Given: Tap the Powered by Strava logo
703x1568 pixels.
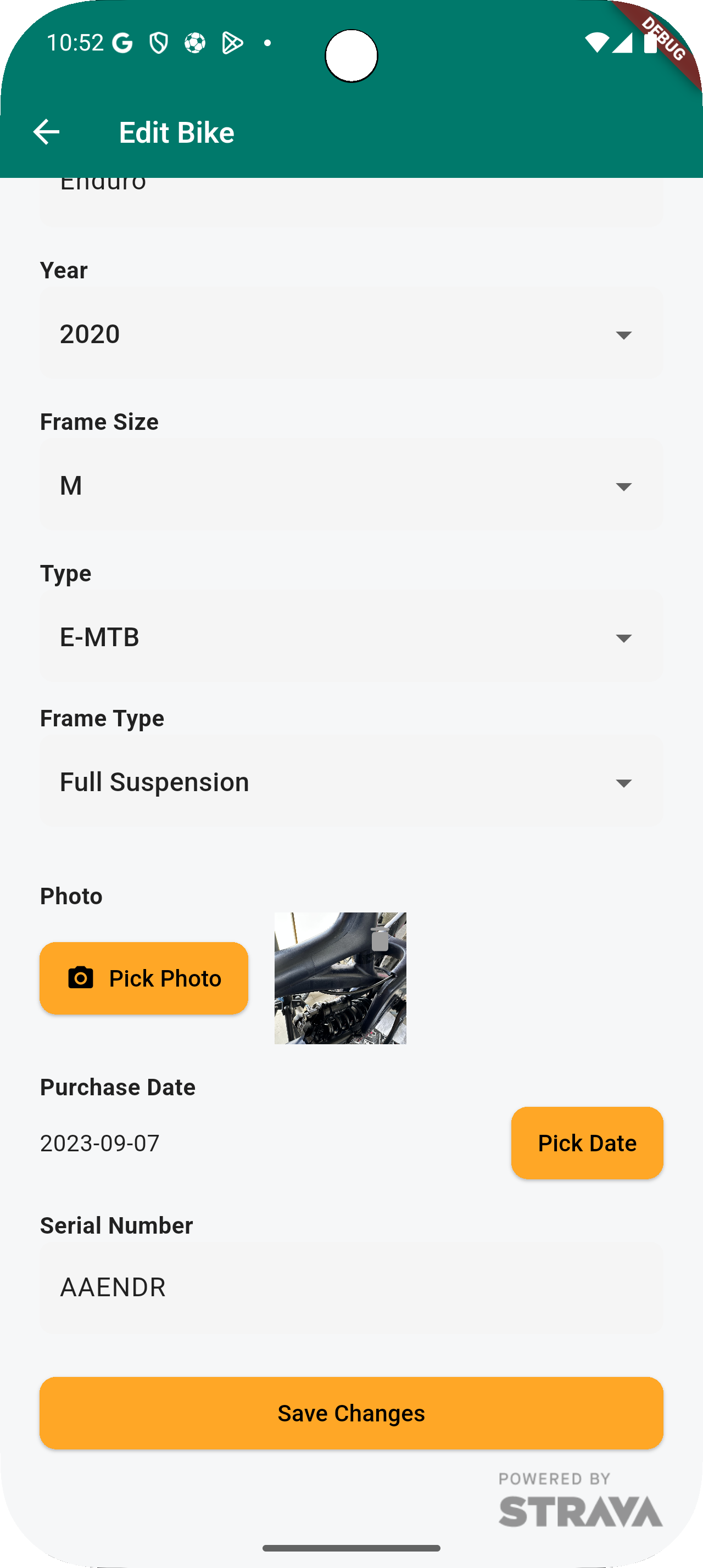Looking at the screenshot, I should tap(580, 1500).
